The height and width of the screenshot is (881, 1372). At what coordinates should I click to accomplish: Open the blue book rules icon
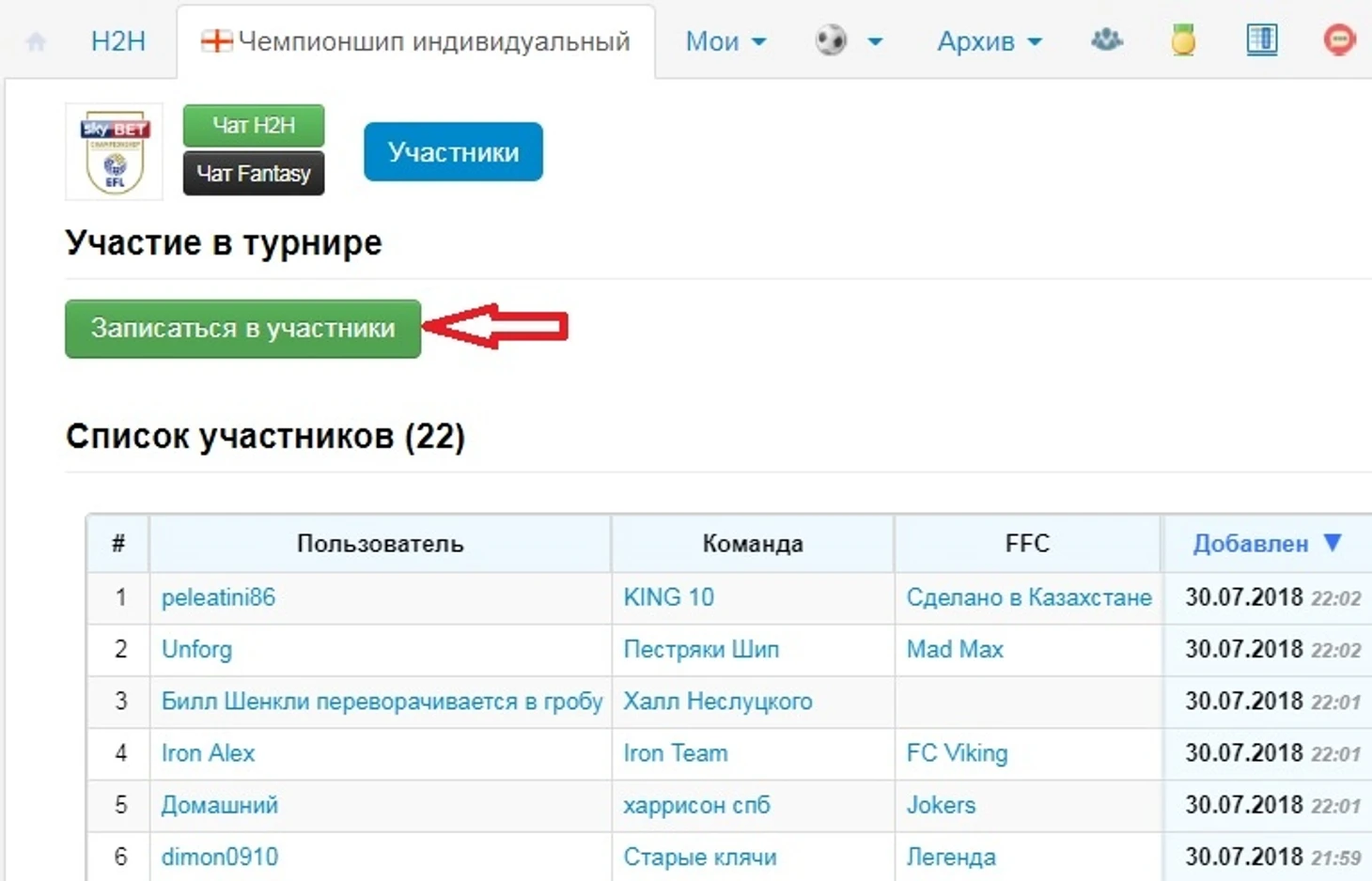(x=1261, y=40)
